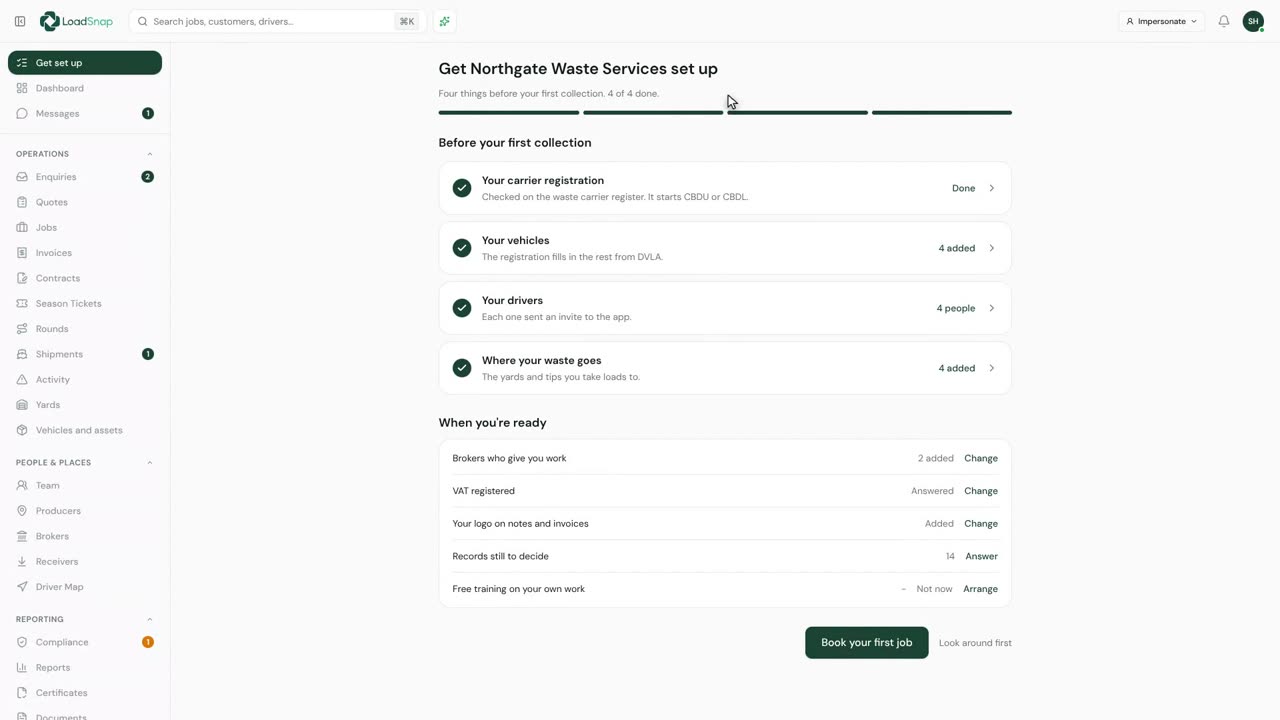
Task: Open Compliance in the sidebar
Action: pyautogui.click(x=85, y=642)
